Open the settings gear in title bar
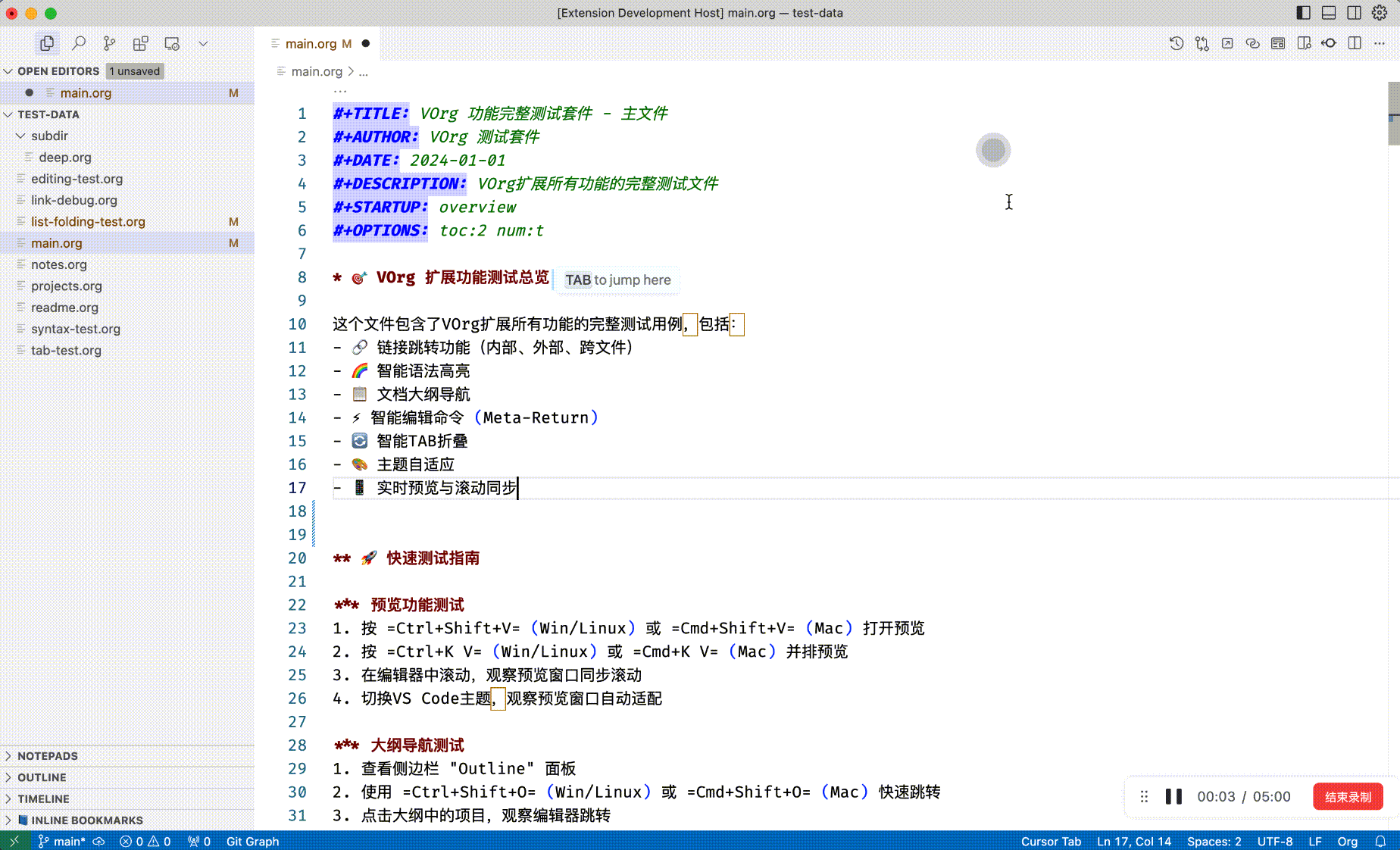Image resolution: width=1400 pixels, height=850 pixels. click(1380, 13)
